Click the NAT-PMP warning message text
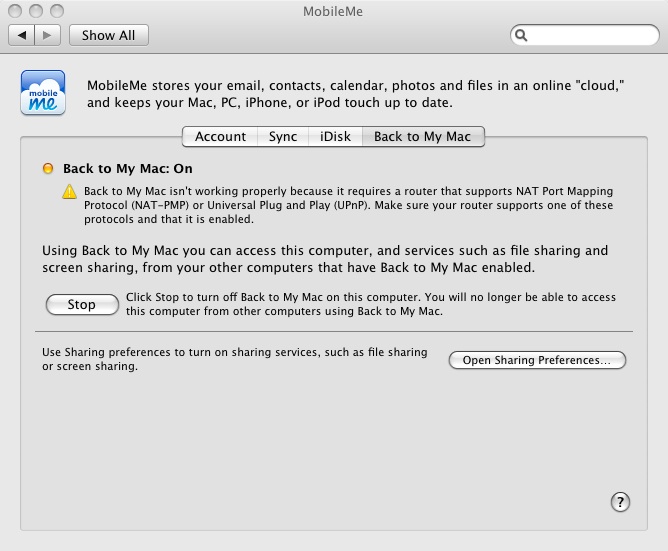 tap(348, 205)
